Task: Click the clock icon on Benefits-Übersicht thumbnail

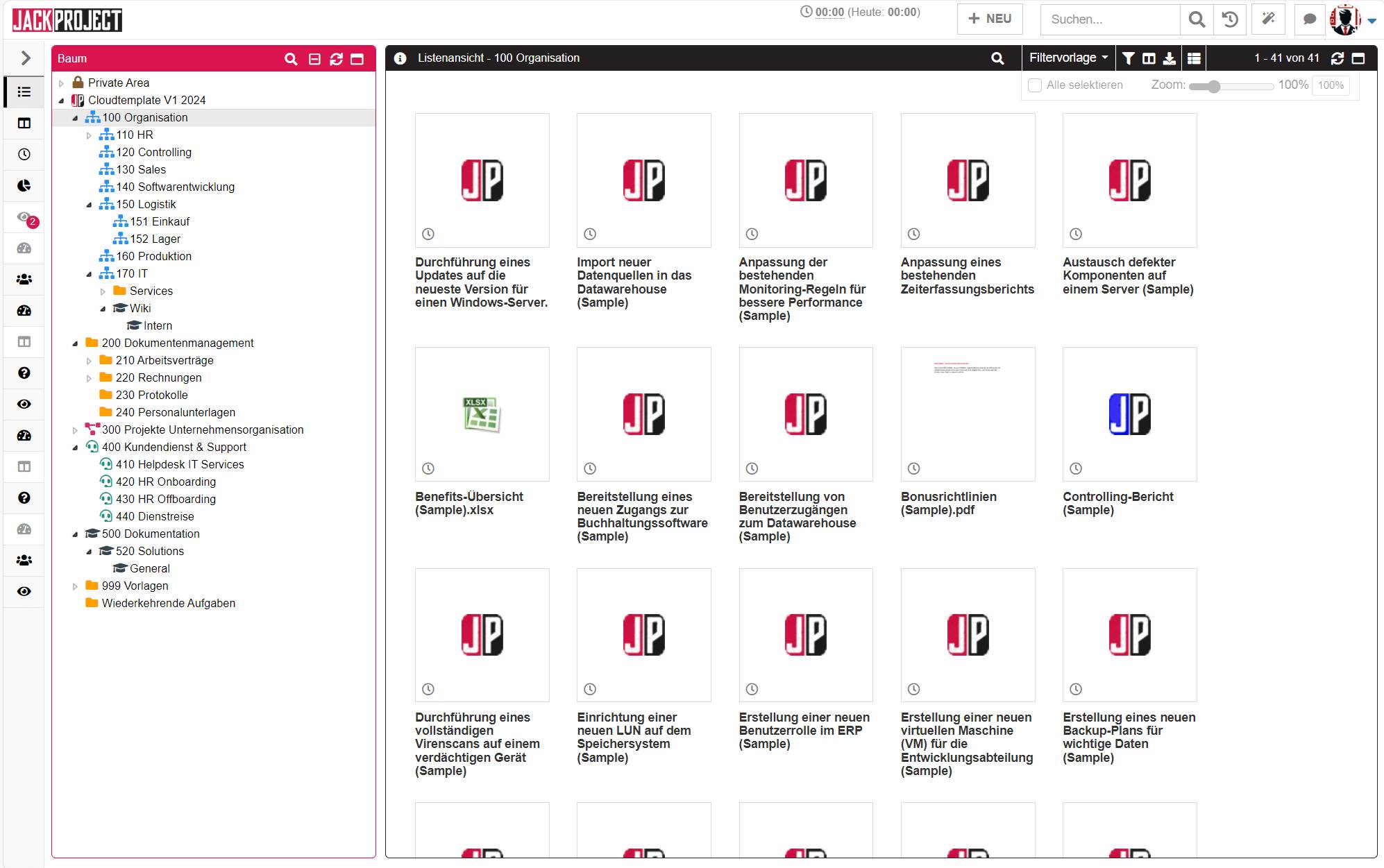Action: point(428,468)
